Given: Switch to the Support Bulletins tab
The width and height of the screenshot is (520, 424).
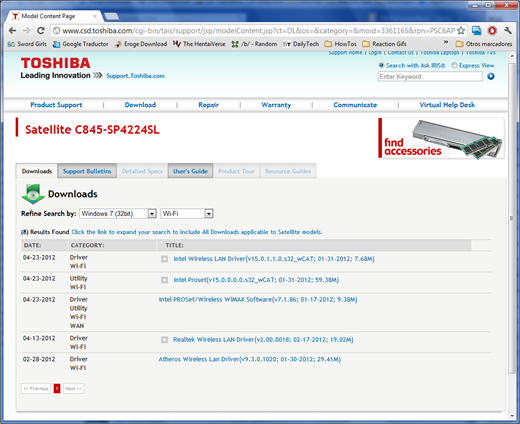Looking at the screenshot, I should coord(87,171).
